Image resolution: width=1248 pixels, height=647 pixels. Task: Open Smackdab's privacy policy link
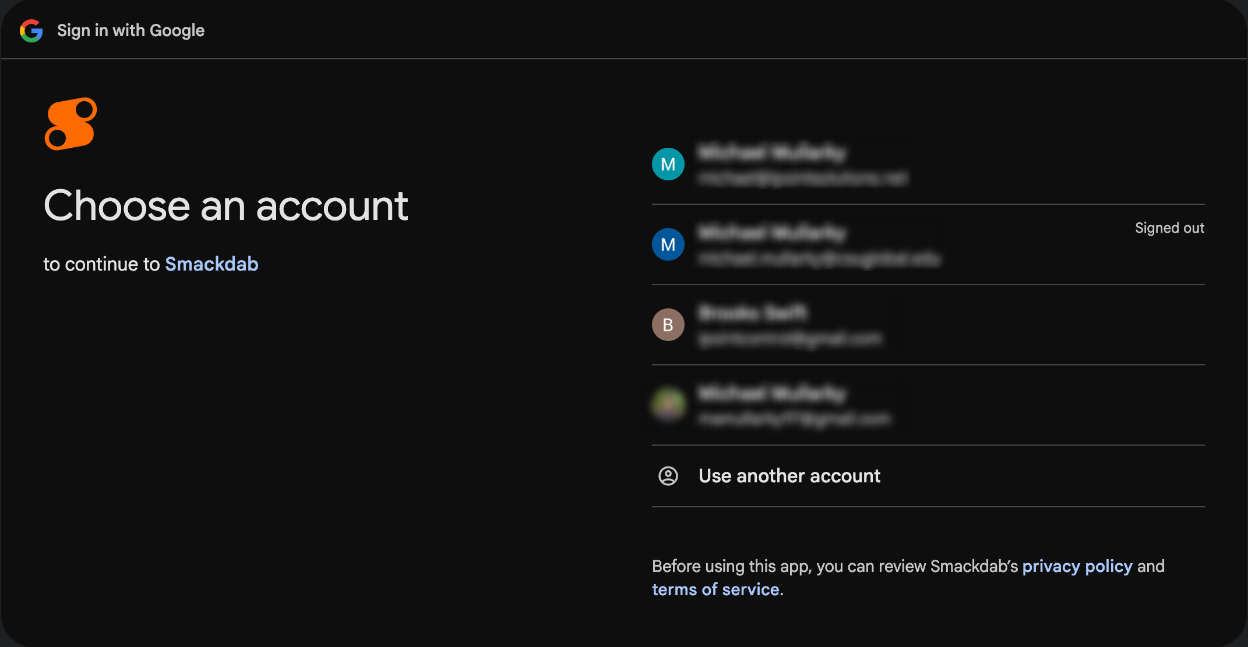point(1077,566)
